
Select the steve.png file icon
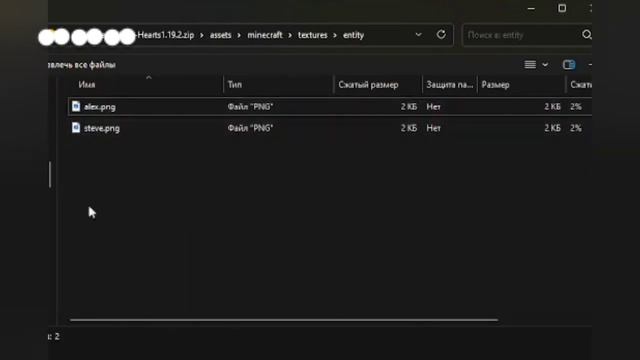click(76, 128)
